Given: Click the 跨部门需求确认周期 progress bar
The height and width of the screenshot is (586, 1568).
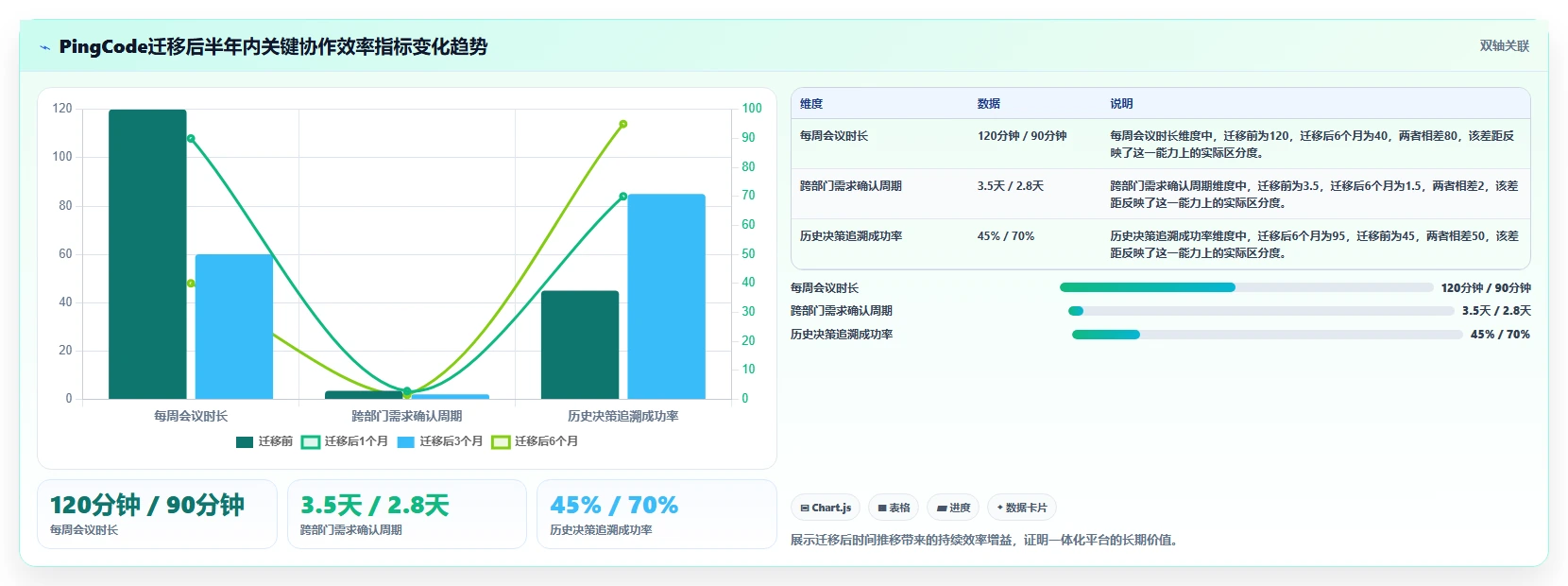Looking at the screenshot, I should click(1261, 311).
